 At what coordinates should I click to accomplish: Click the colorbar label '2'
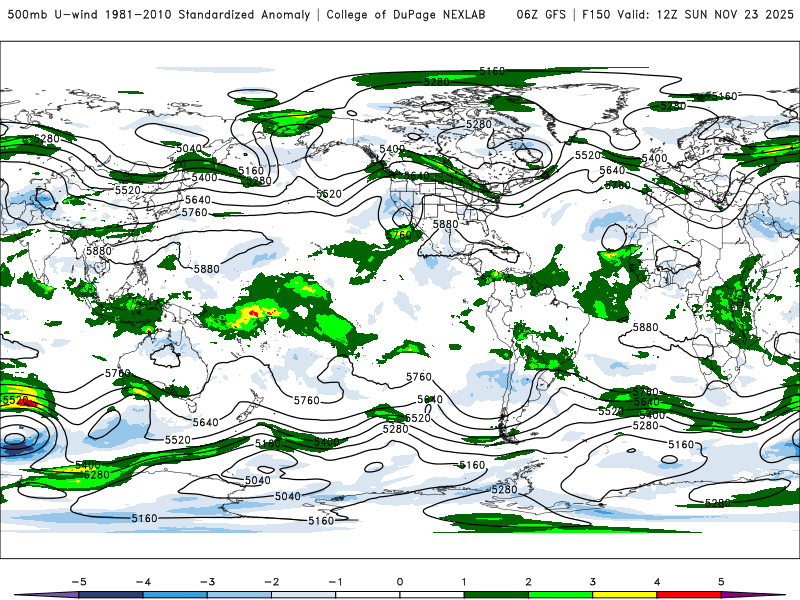tap(528, 582)
